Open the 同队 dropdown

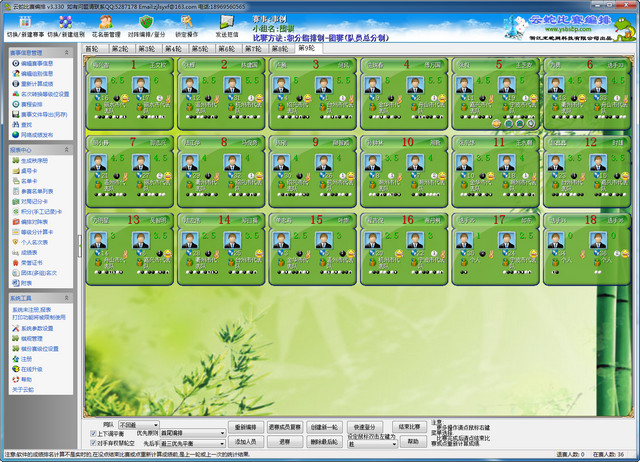pos(138,425)
